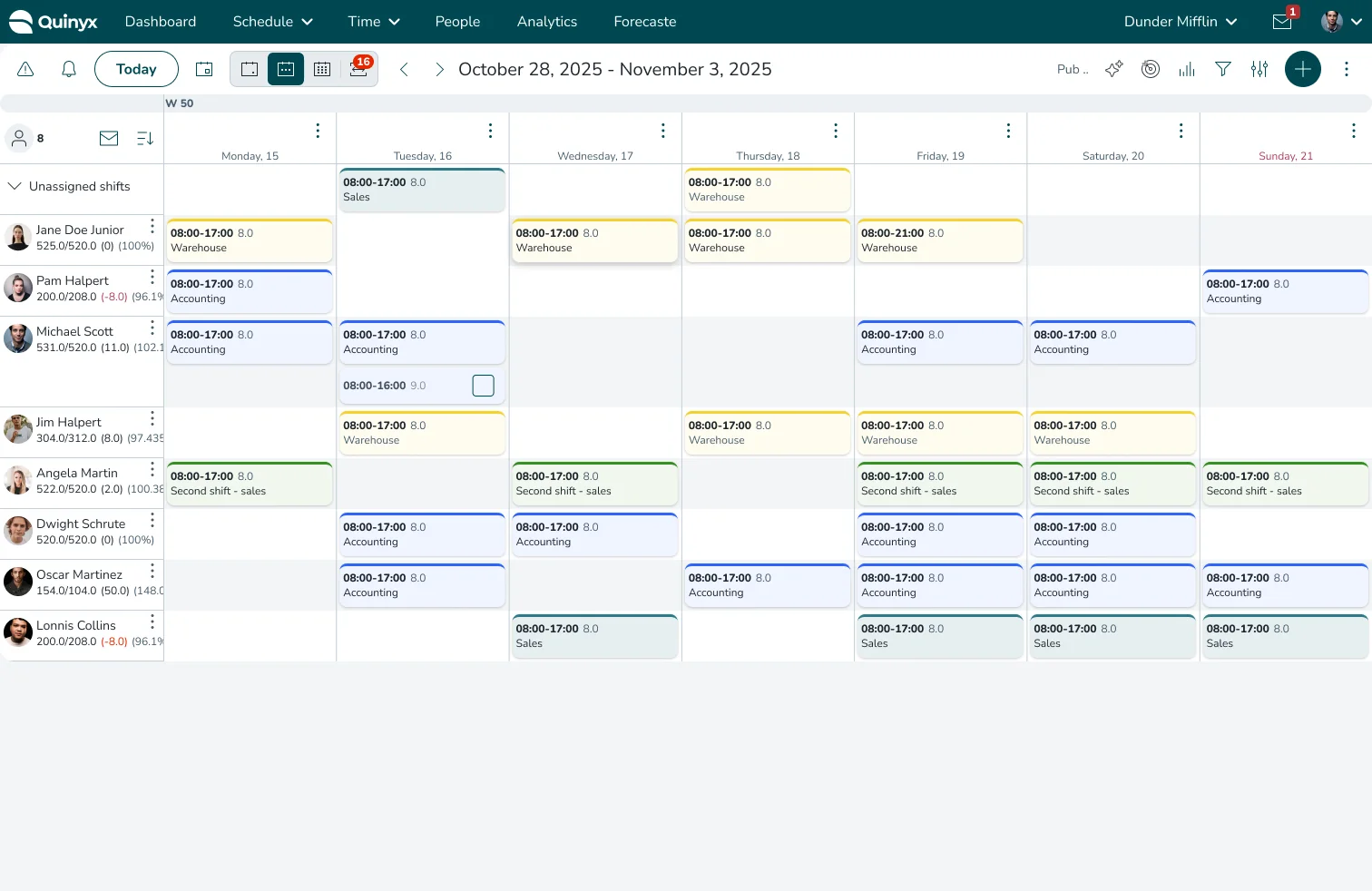This screenshot has height=891, width=1372.
Task: Click the date range October 28 - November 3
Action: pyautogui.click(x=615, y=69)
